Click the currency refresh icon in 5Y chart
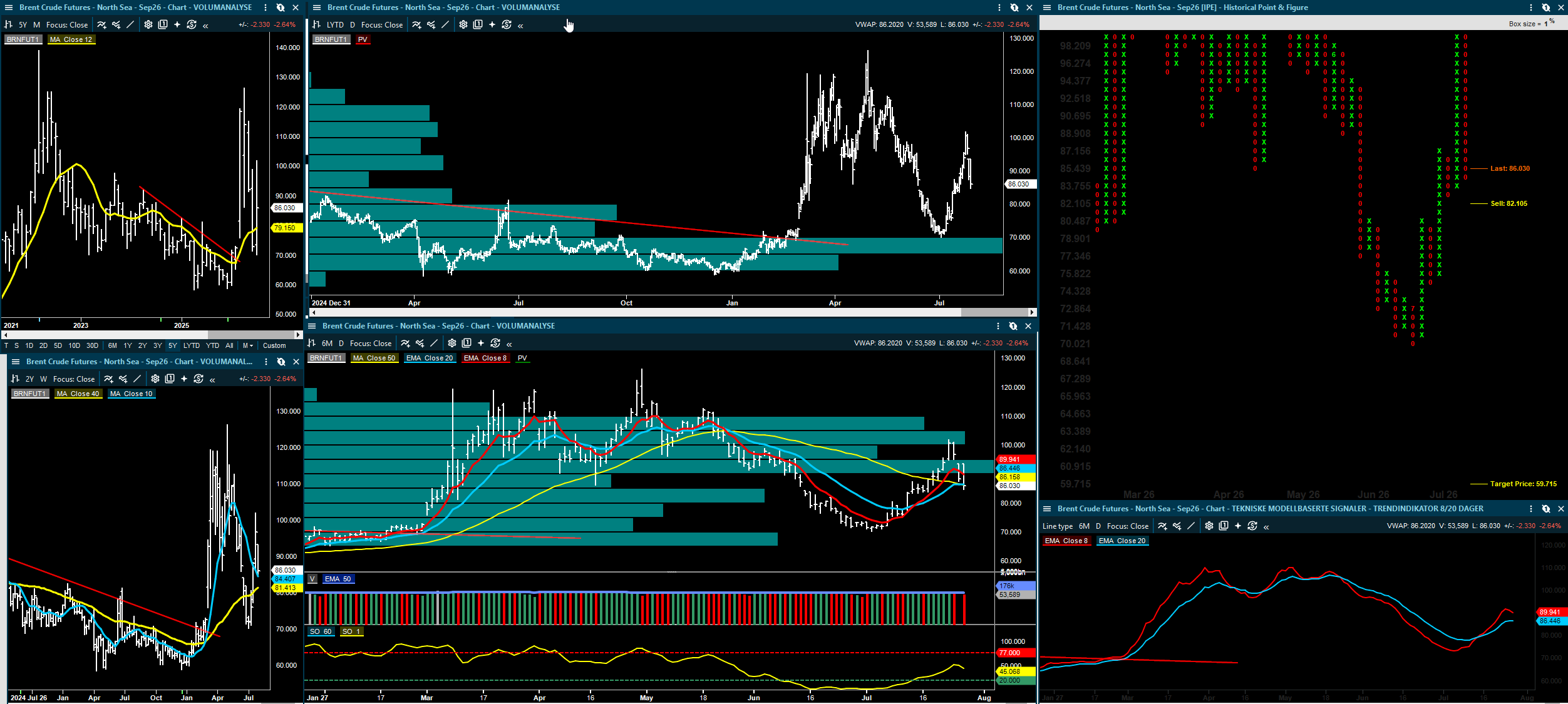Image resolution: width=1568 pixels, height=704 pixels. pyautogui.click(x=192, y=25)
